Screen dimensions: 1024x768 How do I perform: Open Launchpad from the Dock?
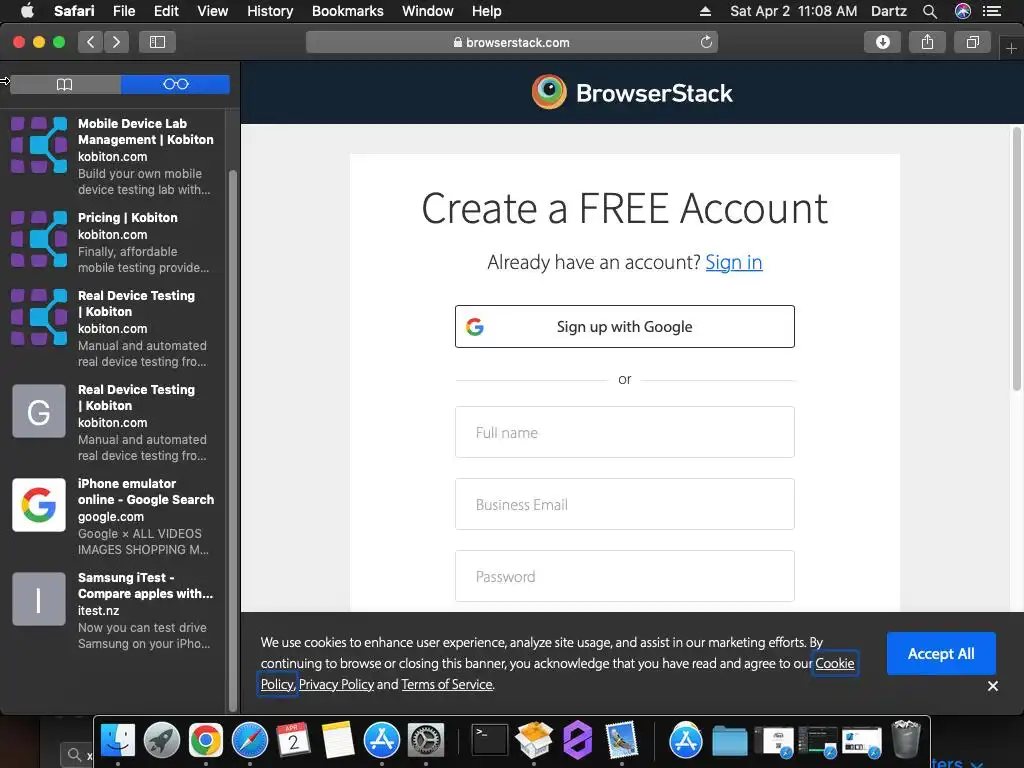click(161, 741)
